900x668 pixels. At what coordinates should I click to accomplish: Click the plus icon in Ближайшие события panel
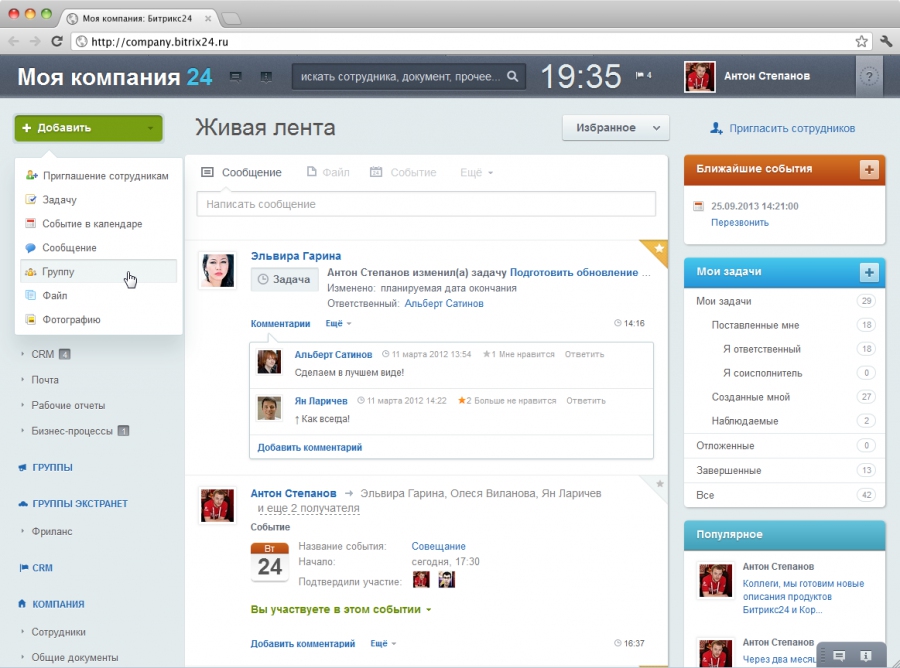tap(869, 169)
